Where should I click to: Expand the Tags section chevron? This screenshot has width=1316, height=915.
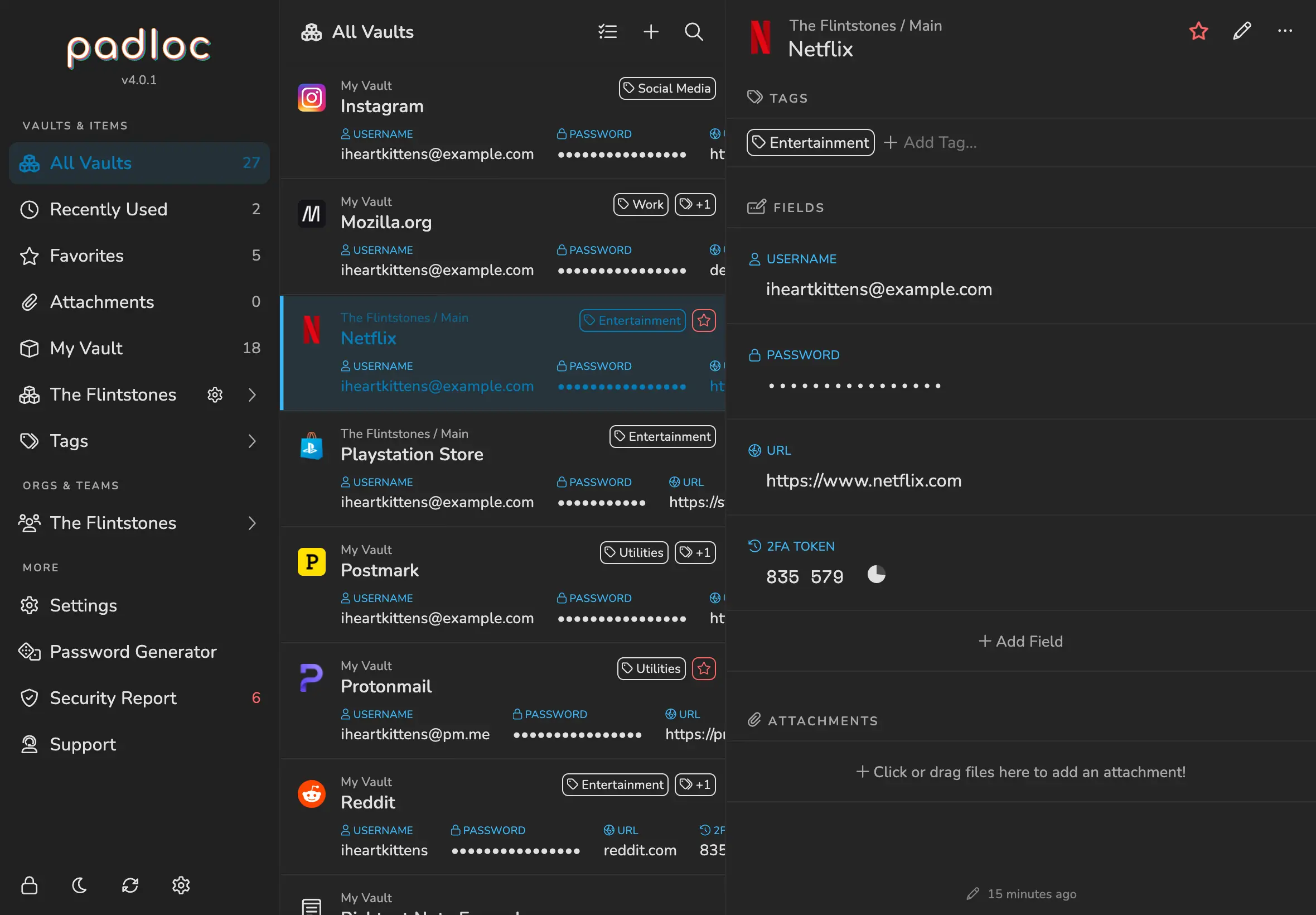pyautogui.click(x=252, y=441)
